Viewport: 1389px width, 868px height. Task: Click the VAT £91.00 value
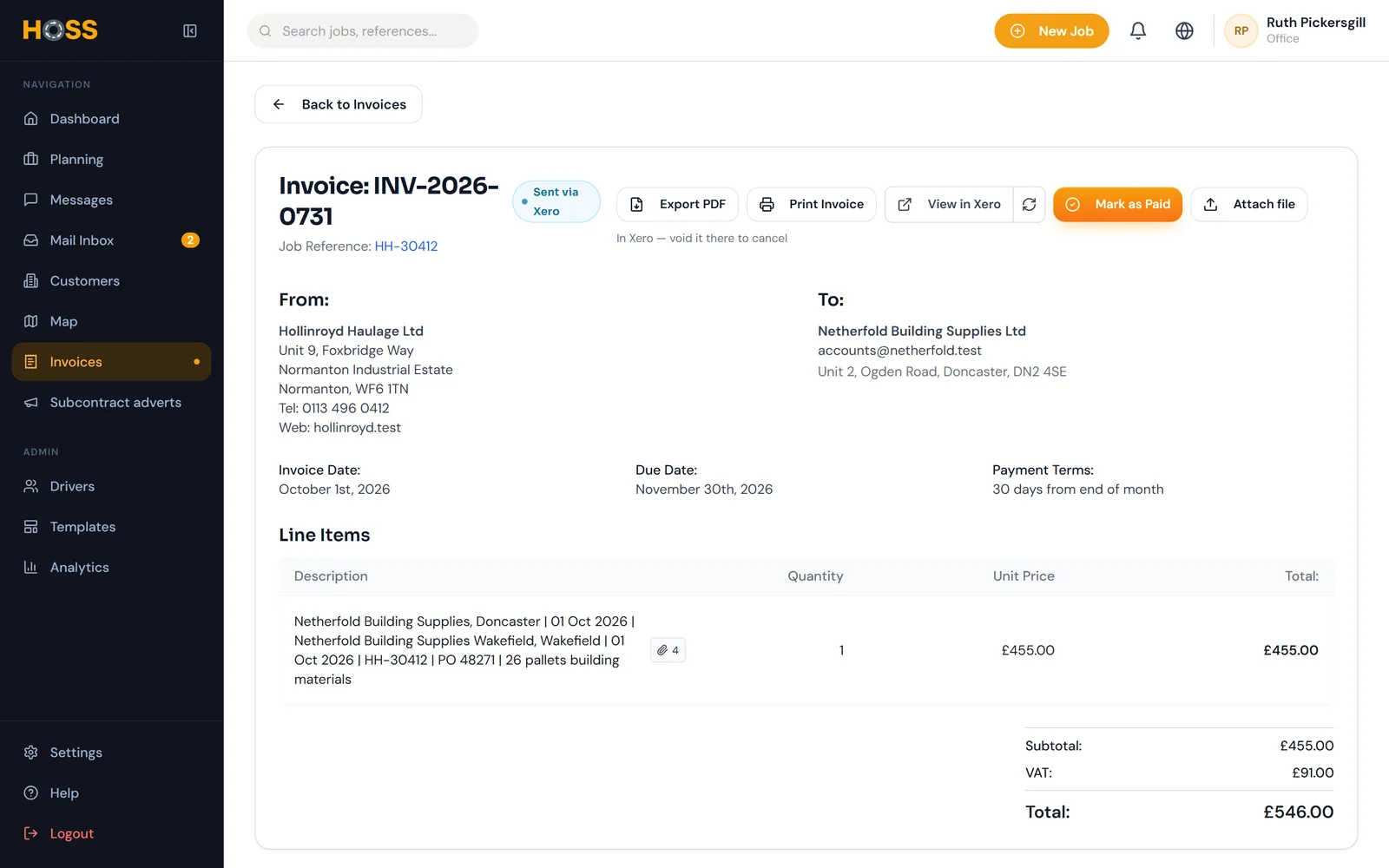pos(1313,773)
